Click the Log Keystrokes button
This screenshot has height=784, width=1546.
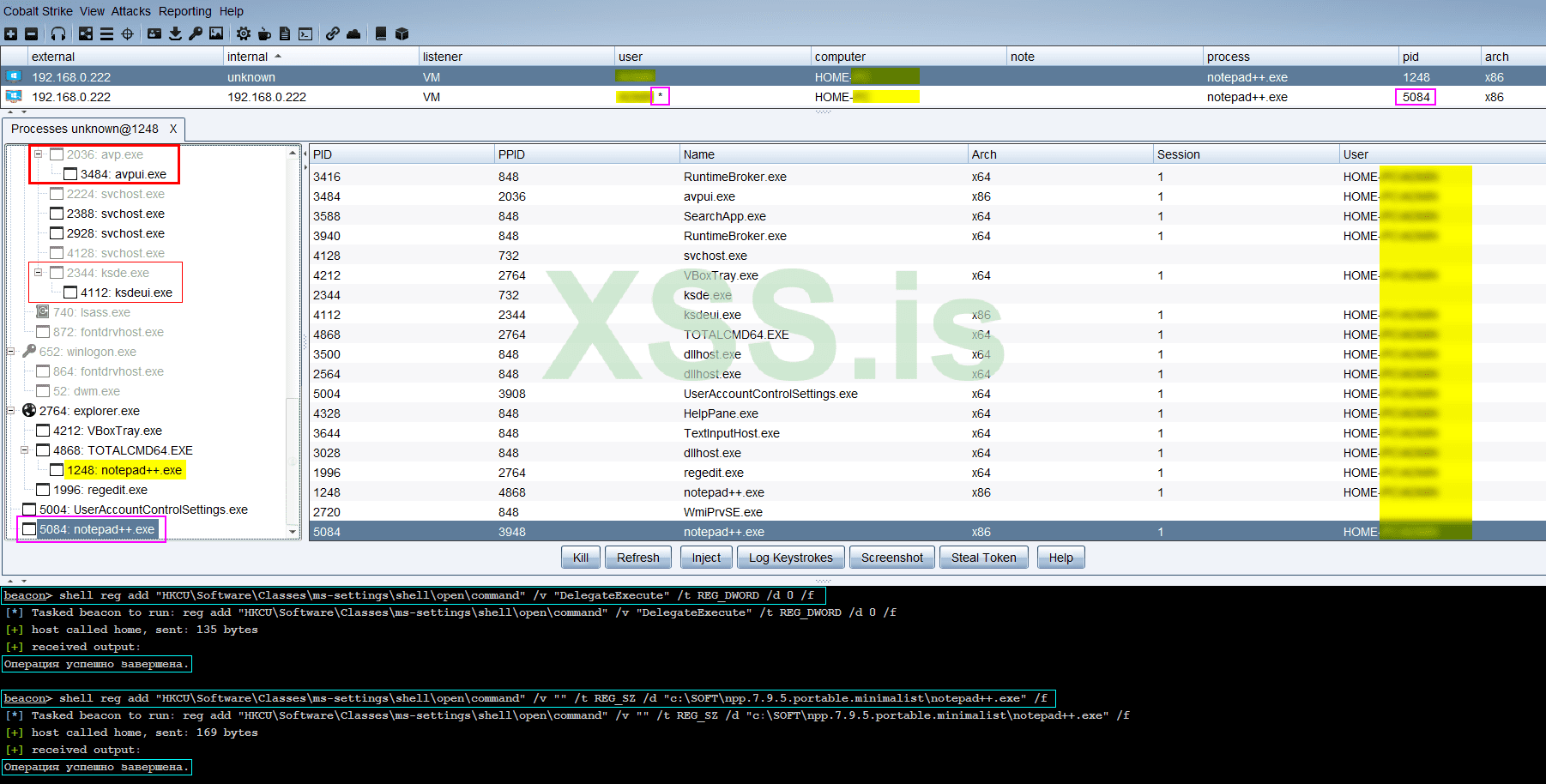pos(791,558)
